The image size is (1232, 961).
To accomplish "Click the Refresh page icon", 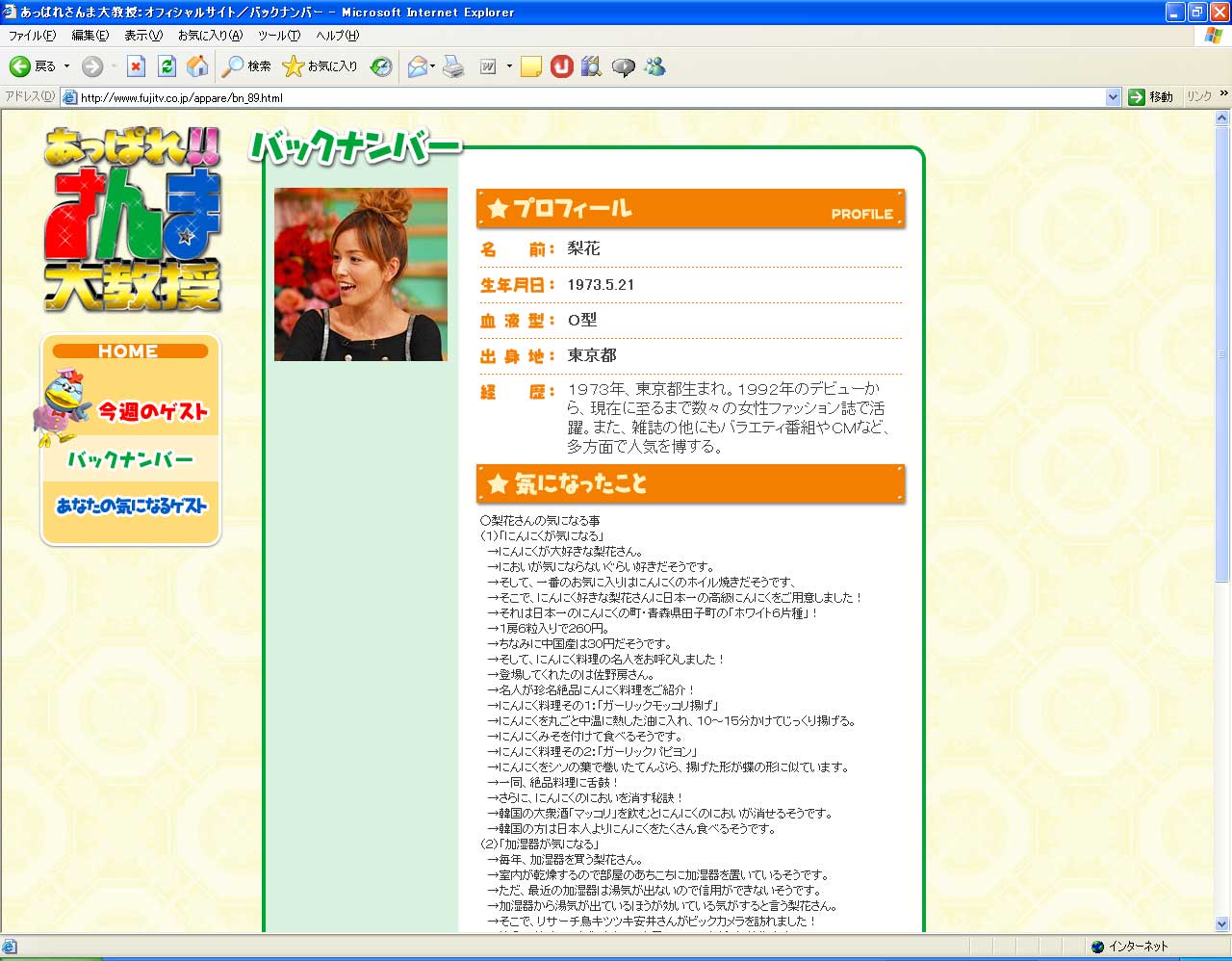I will tap(167, 66).
